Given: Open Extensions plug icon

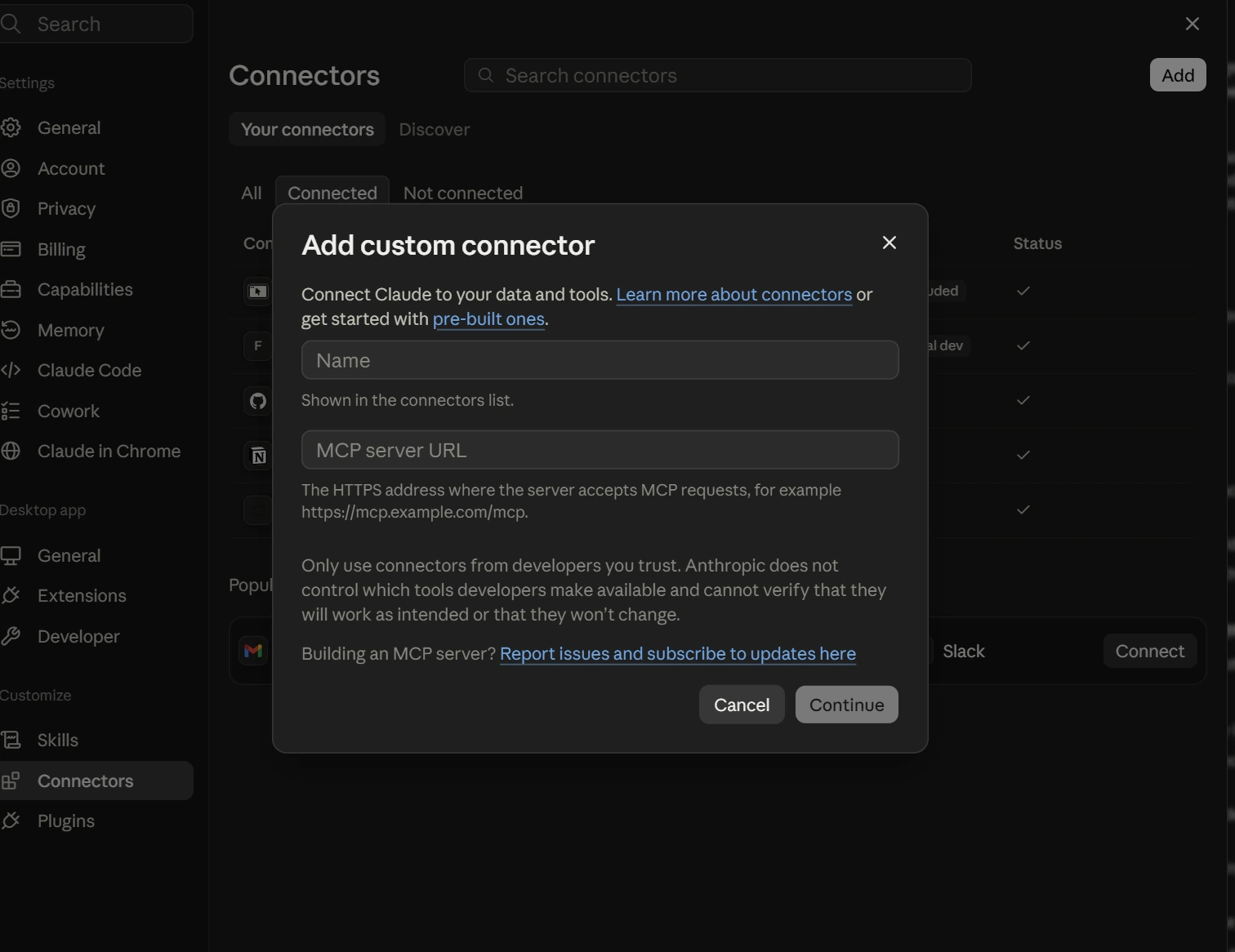Looking at the screenshot, I should click(11, 595).
